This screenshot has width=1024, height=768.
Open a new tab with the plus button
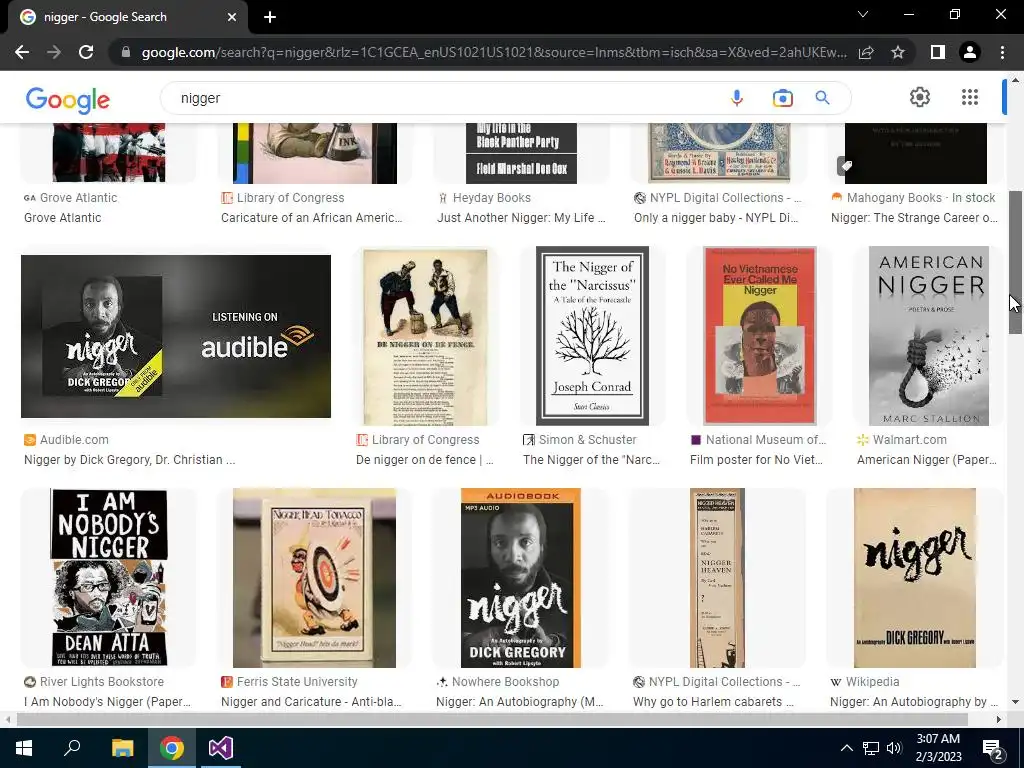pos(270,17)
